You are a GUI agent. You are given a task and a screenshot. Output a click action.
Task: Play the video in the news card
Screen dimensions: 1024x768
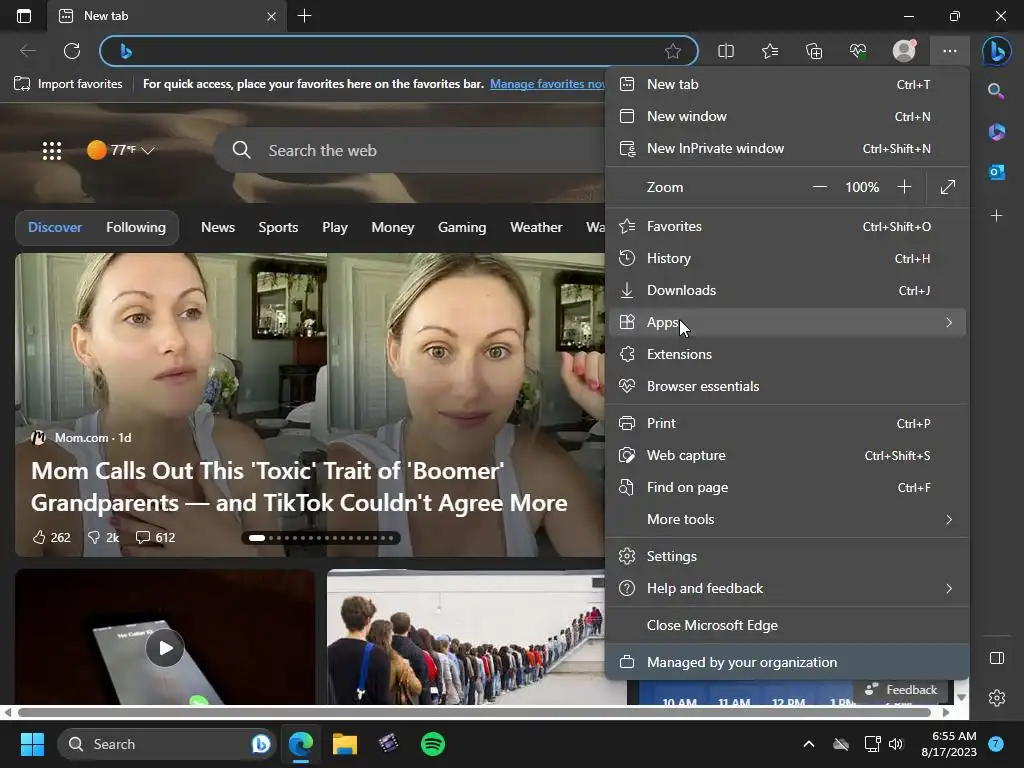(x=165, y=648)
